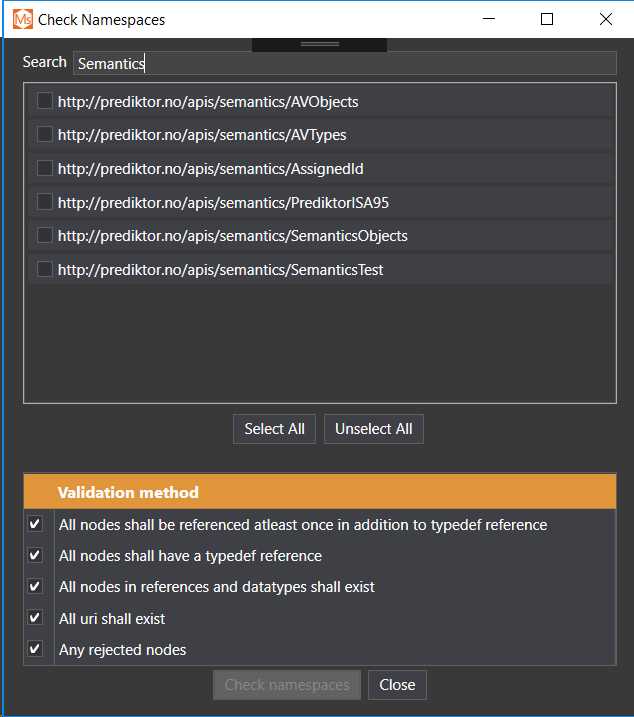Click the Check namespaces button
This screenshot has height=717, width=634.
(x=287, y=685)
